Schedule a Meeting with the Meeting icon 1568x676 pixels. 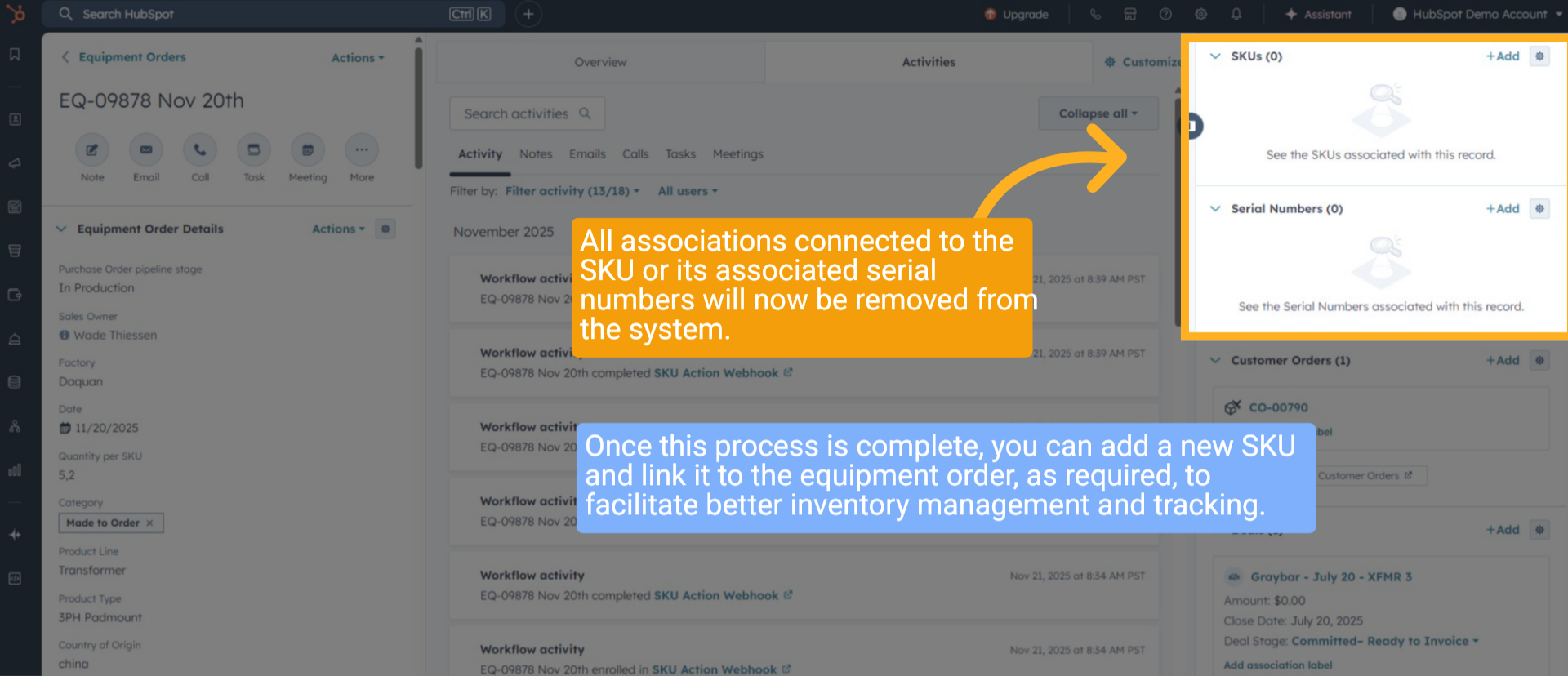(x=308, y=150)
